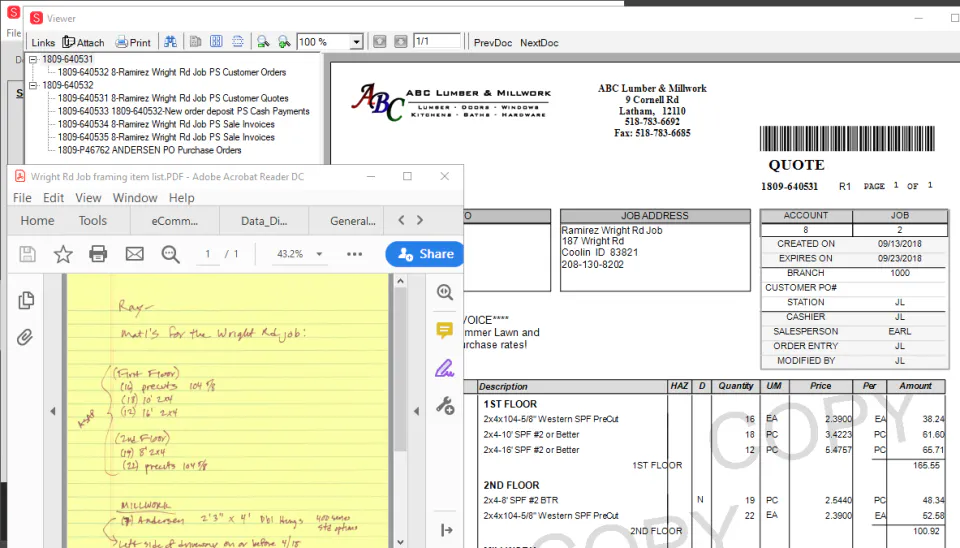Image resolution: width=960 pixels, height=548 pixels.
Task: Click the '1ST FLOOR' heading in the quote
Action: point(510,404)
